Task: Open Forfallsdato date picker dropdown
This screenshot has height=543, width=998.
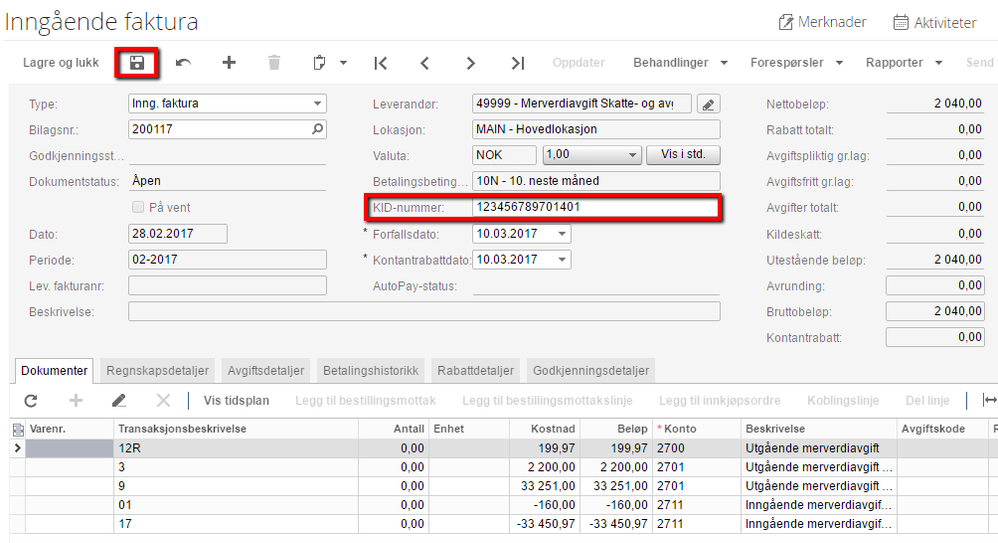Action: click(562, 234)
